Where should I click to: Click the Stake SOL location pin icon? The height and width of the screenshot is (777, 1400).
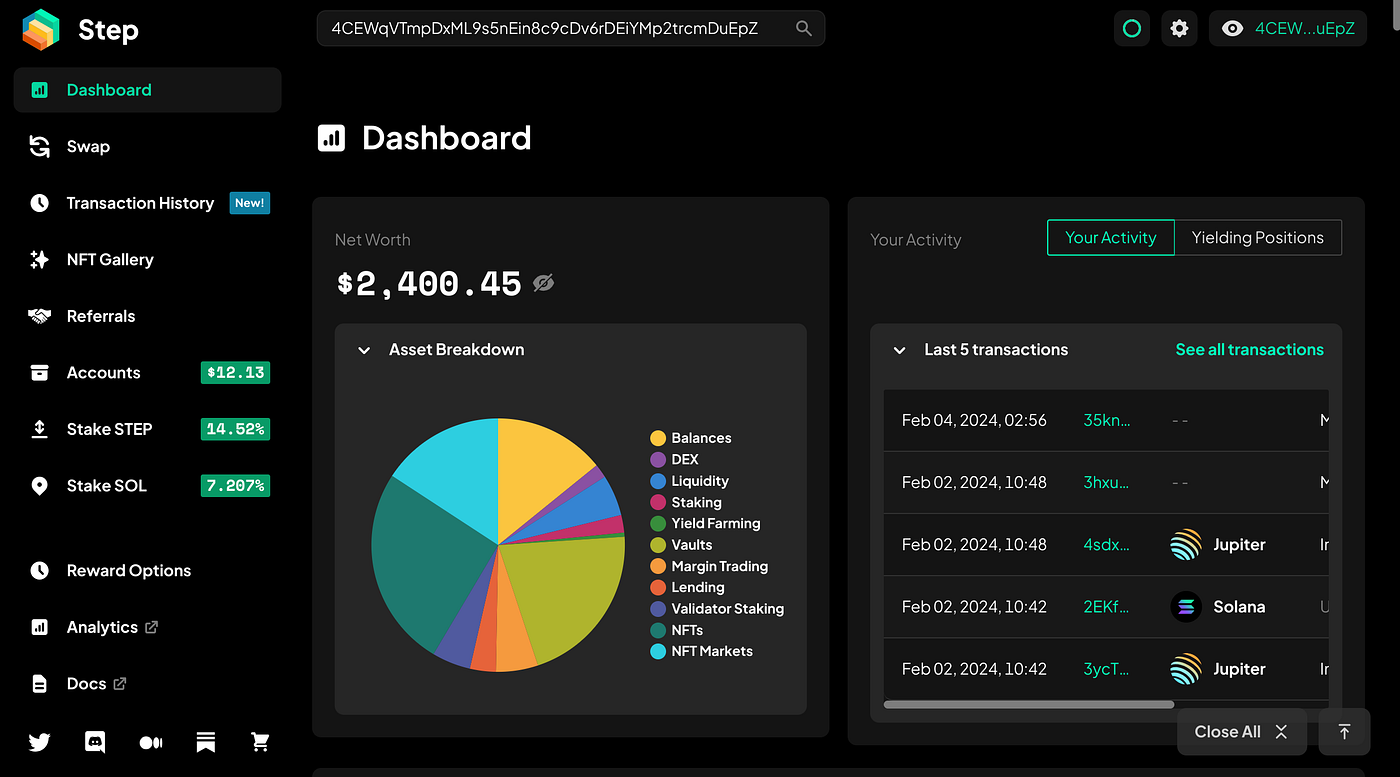coord(39,486)
